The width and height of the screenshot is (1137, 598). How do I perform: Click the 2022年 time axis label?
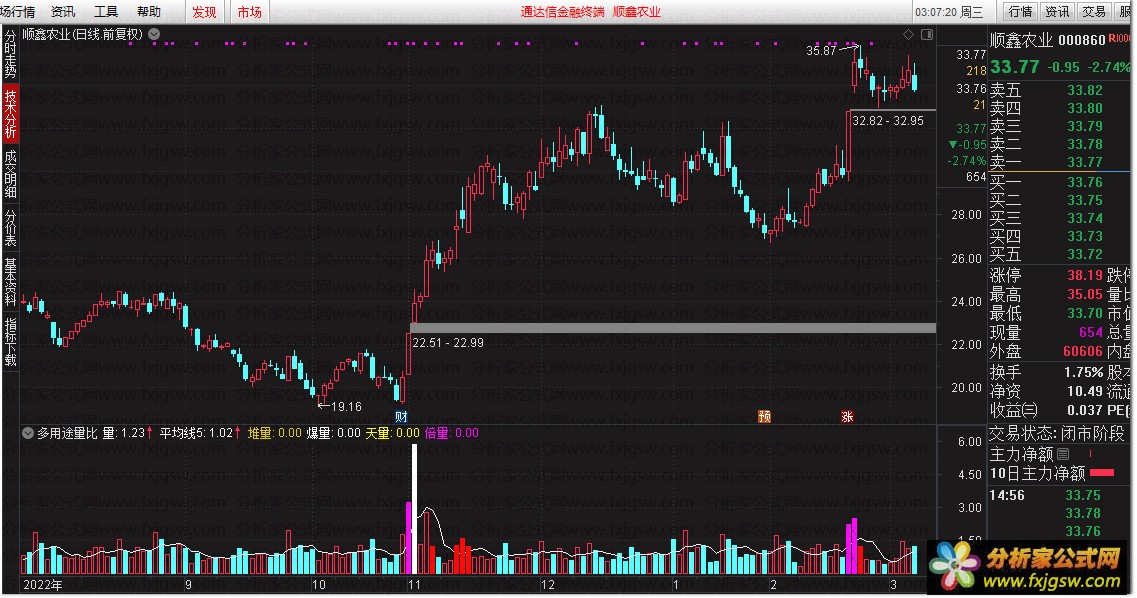click(x=43, y=585)
